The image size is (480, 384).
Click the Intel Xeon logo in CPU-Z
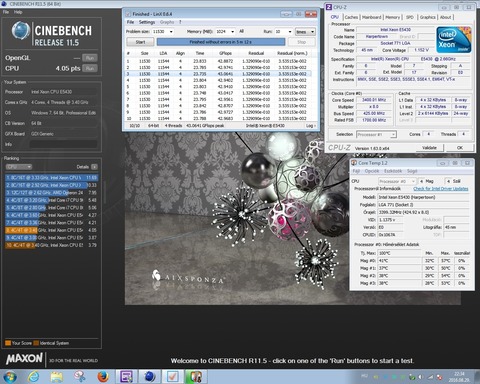(x=454, y=40)
